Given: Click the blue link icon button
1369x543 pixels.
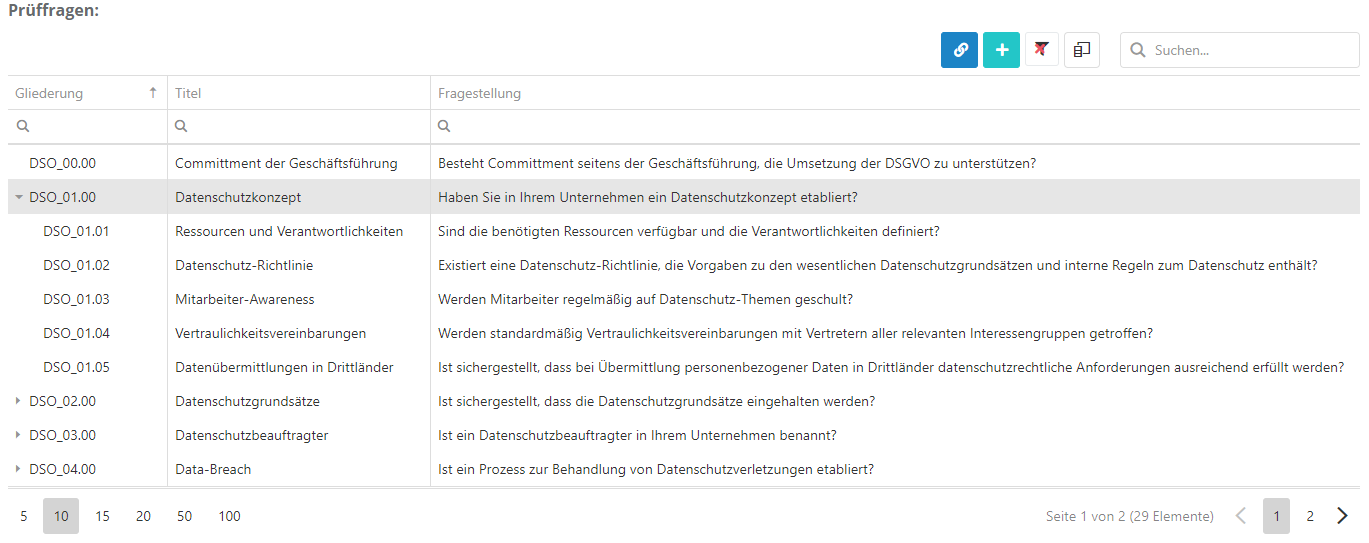Looking at the screenshot, I should (959, 50).
